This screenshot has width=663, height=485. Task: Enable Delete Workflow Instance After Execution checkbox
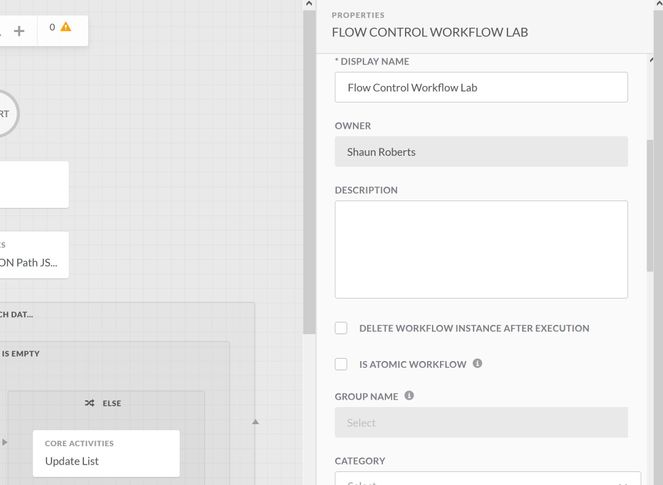(x=341, y=328)
